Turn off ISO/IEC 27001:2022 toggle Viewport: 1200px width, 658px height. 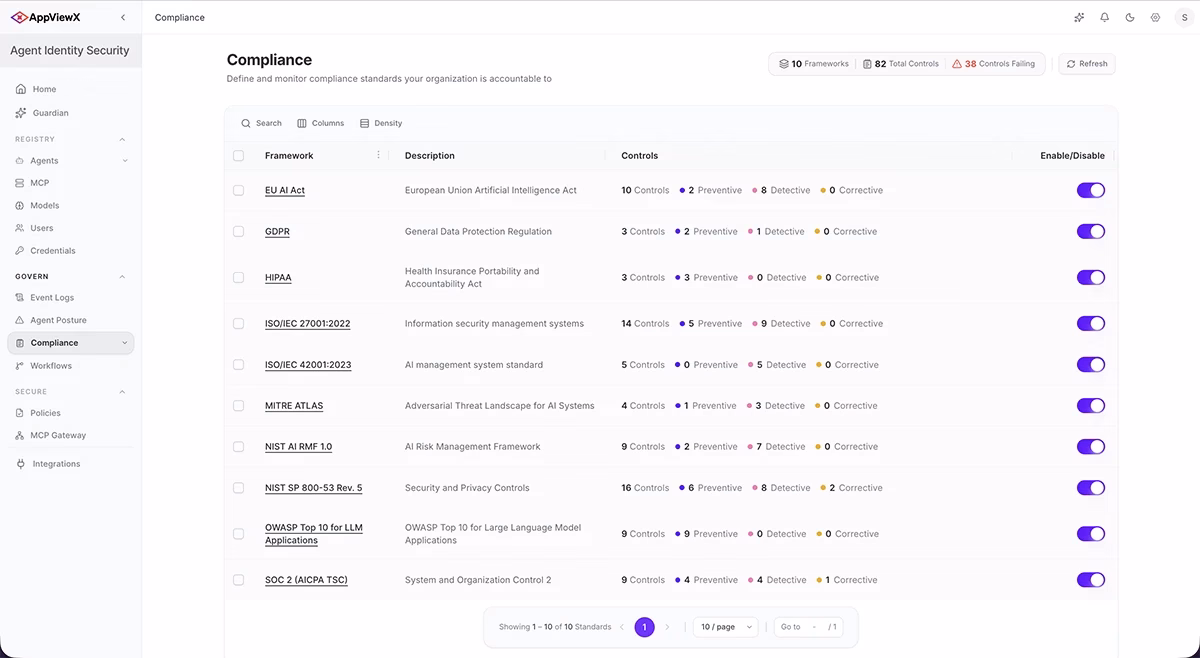coord(1091,323)
